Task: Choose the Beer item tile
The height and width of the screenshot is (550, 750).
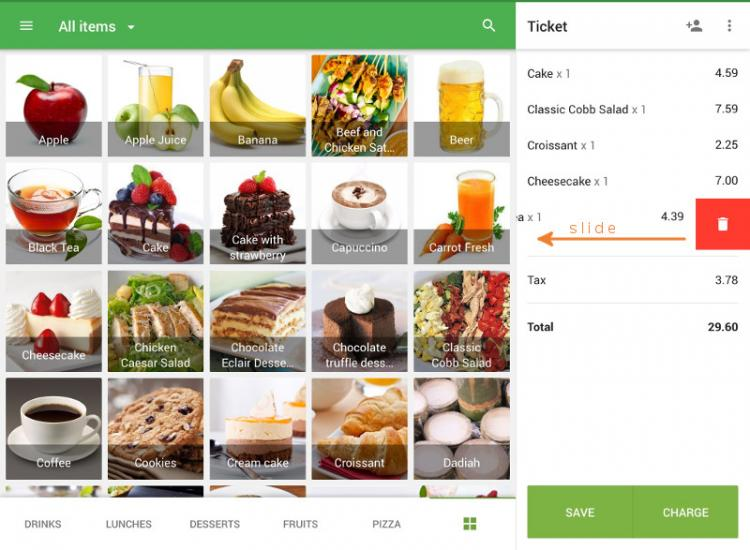Action: (462, 106)
